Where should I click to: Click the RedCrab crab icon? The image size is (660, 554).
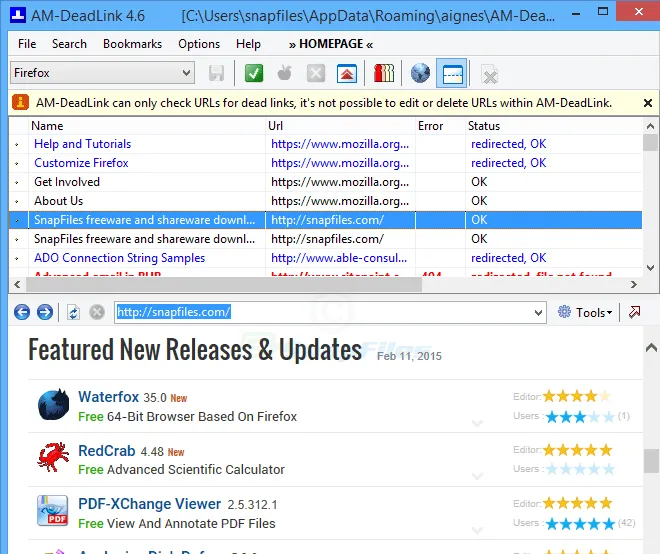(53, 457)
